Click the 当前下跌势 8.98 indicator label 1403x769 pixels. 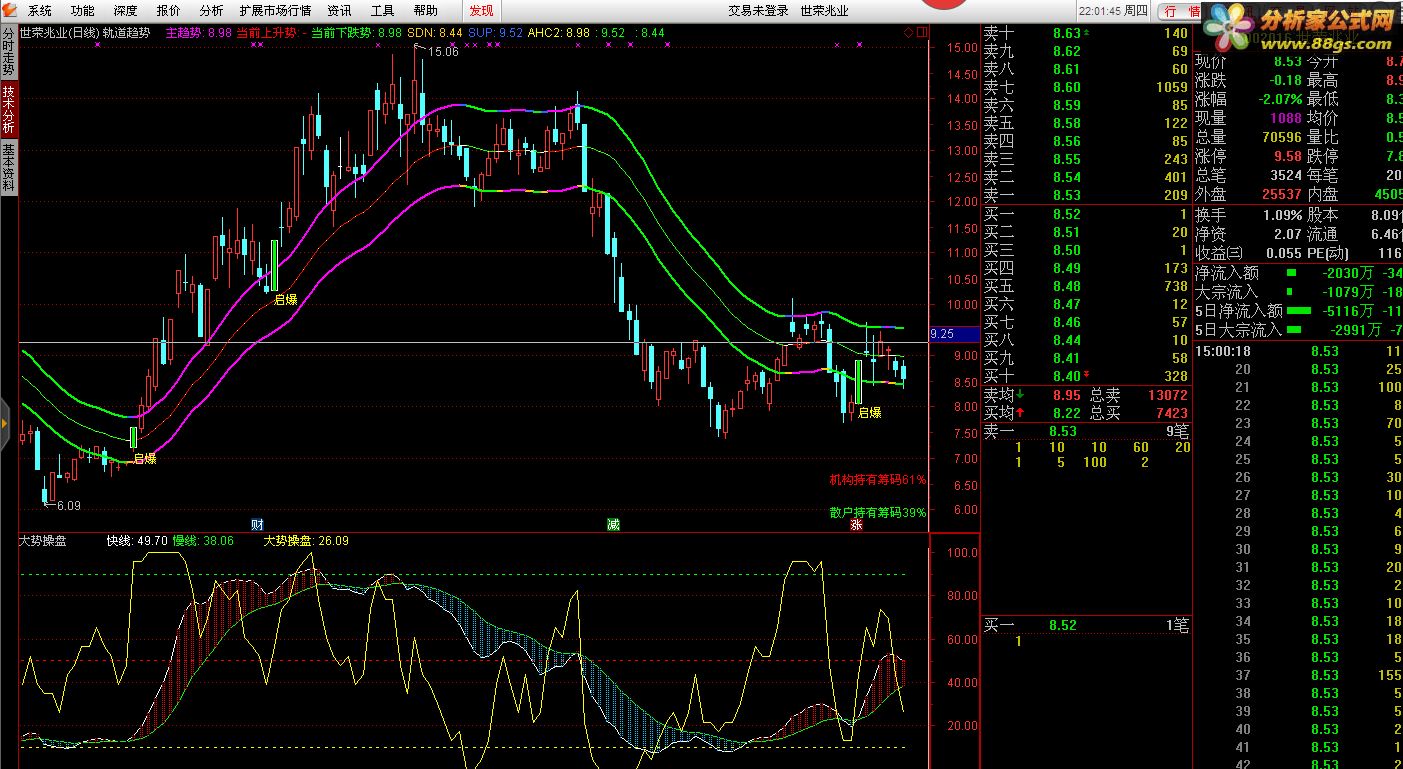pyautogui.click(x=356, y=33)
